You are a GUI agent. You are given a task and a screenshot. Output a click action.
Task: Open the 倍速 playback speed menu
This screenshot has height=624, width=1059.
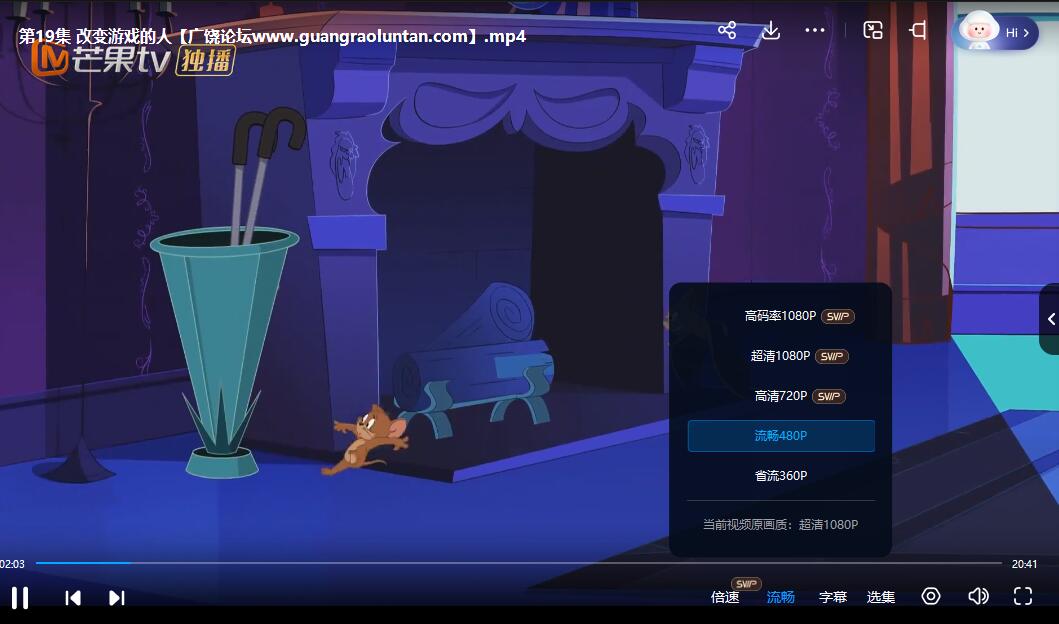725,597
